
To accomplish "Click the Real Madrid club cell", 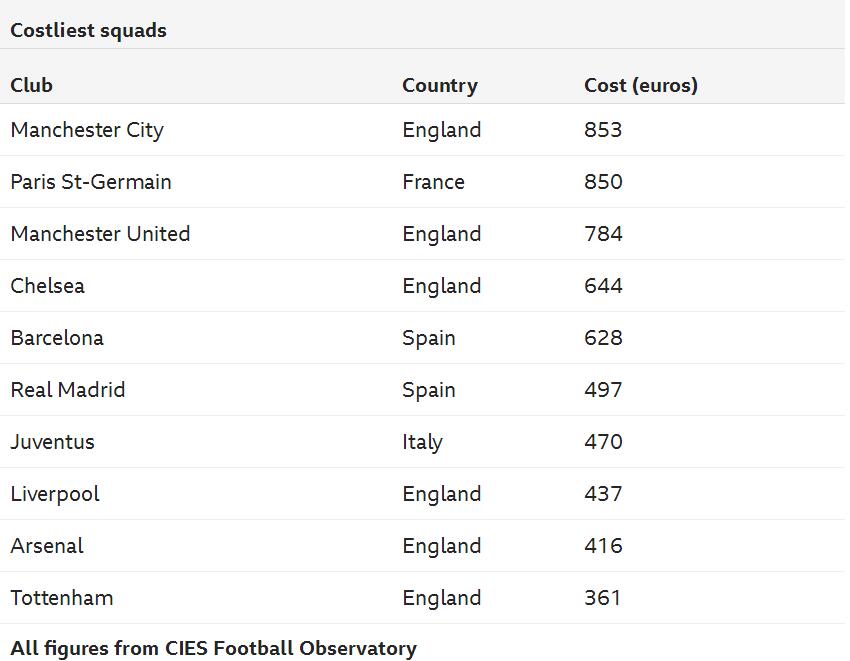I will pos(68,390).
